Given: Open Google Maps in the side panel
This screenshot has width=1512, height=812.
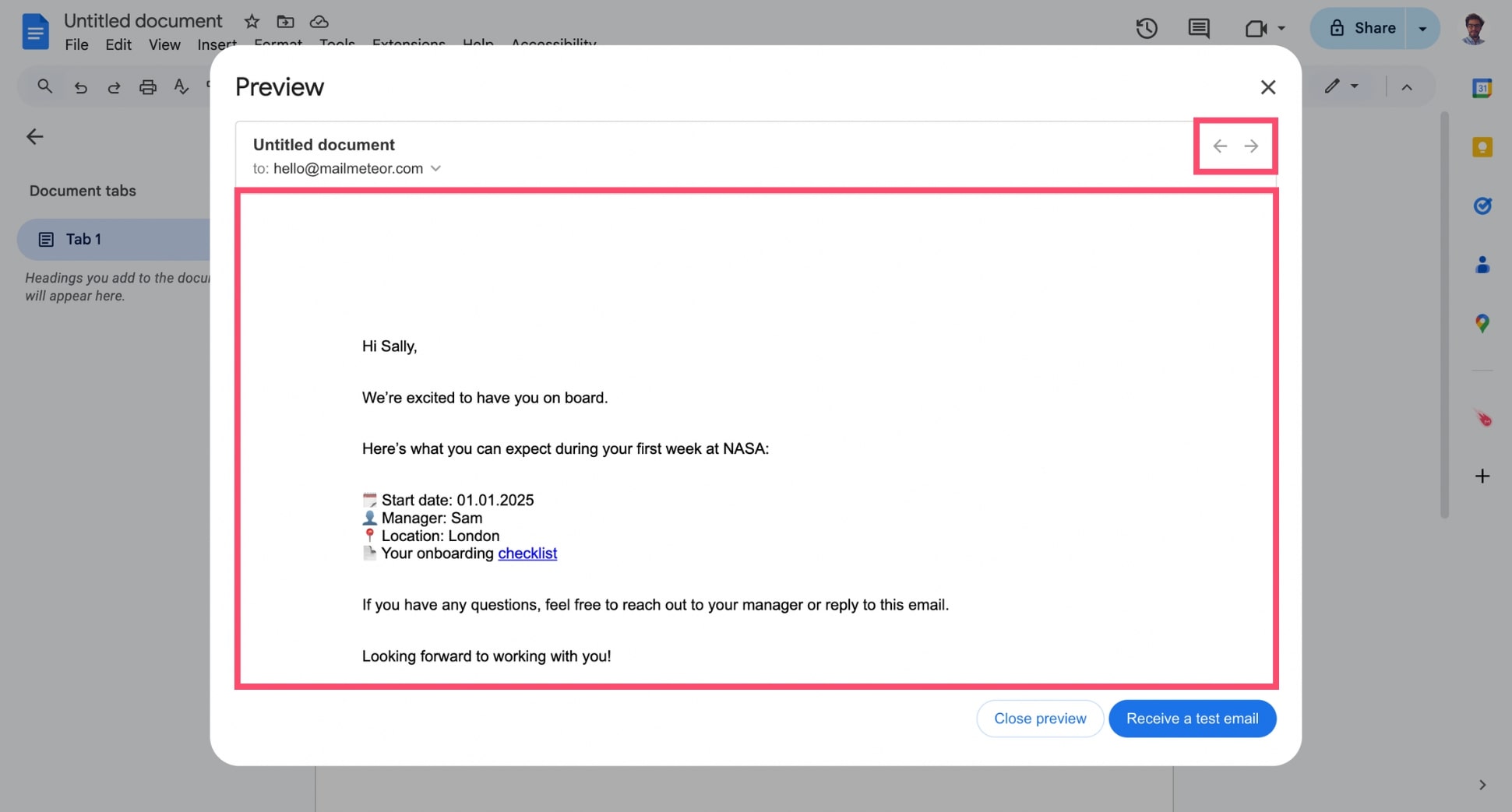Looking at the screenshot, I should (x=1482, y=323).
